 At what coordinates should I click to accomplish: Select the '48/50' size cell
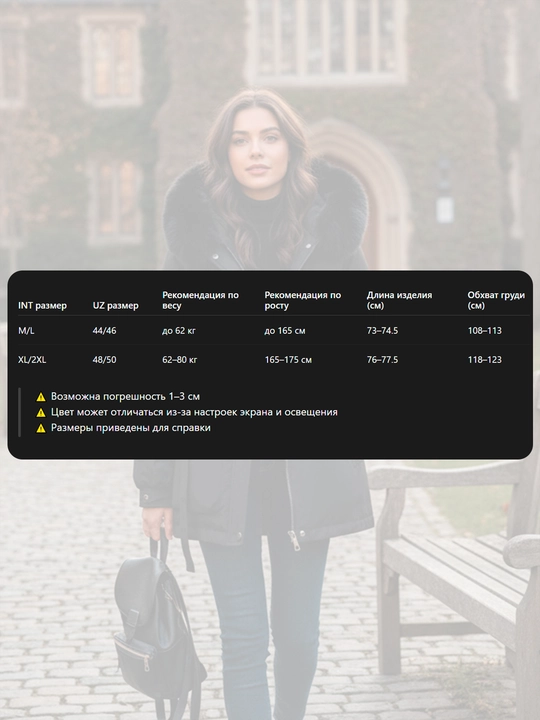[104, 360]
